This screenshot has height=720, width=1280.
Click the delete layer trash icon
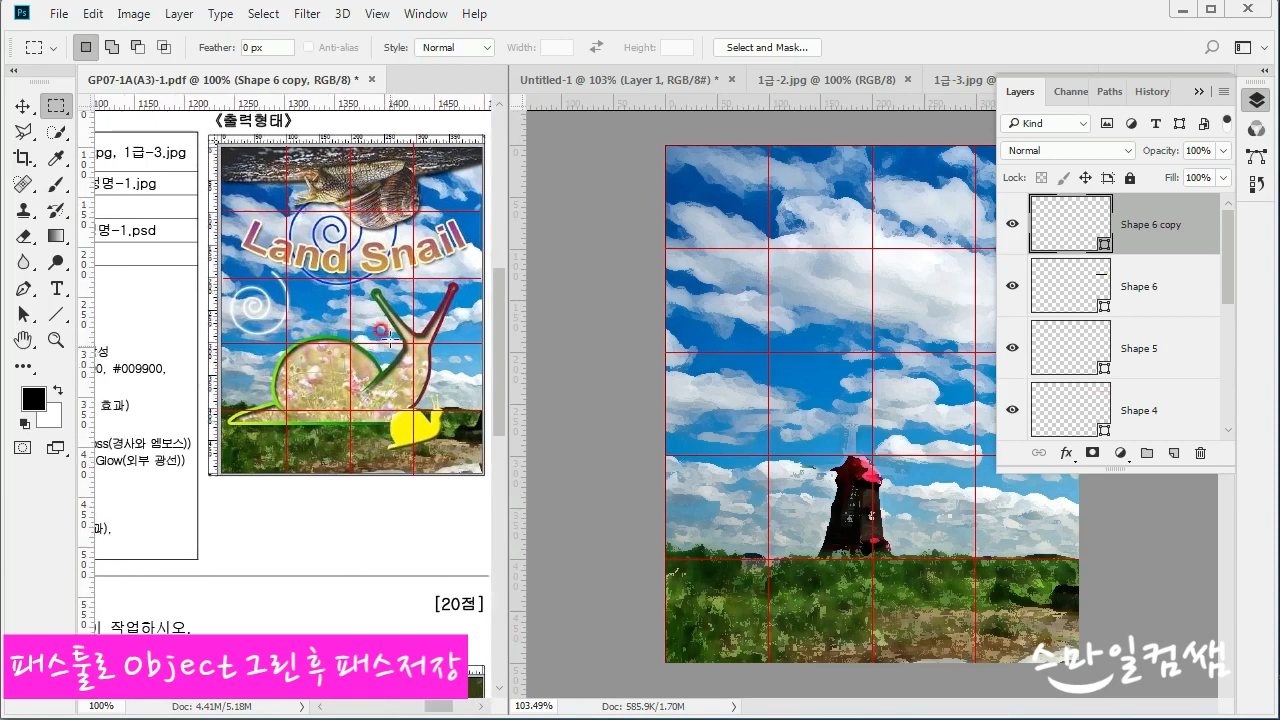pos(1200,453)
